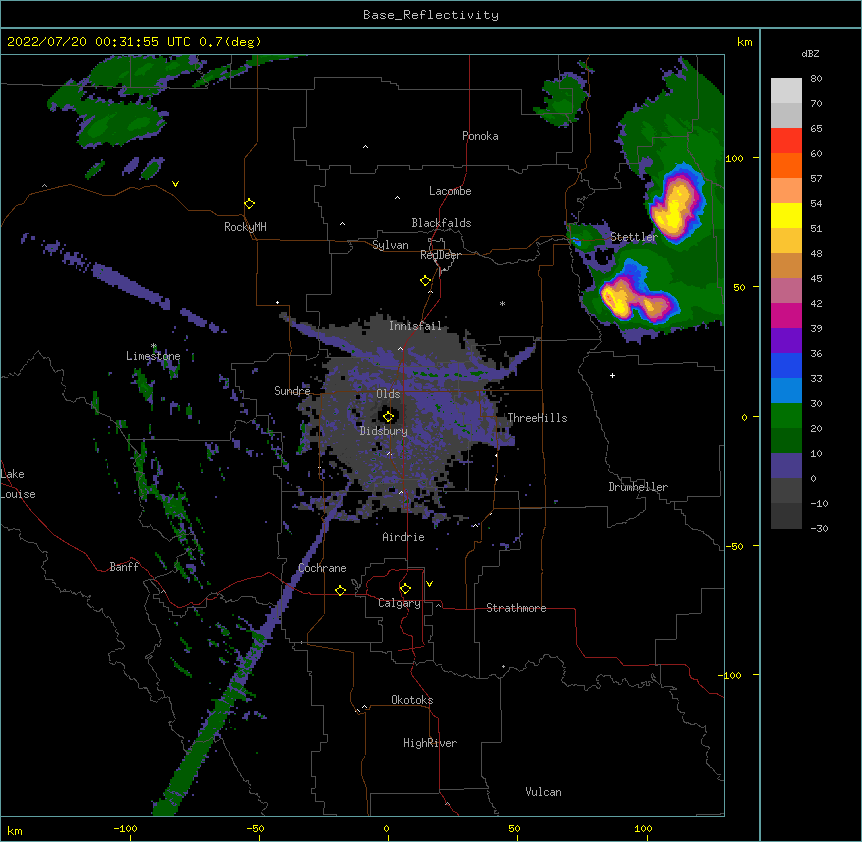Click the Lake Louise label
862x842 pixels.
point(18,484)
